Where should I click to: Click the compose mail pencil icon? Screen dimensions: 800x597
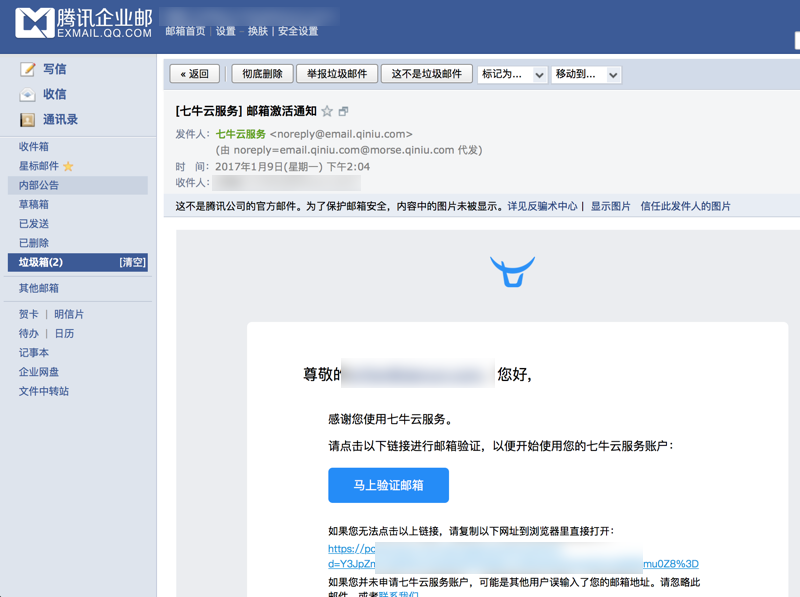28,69
